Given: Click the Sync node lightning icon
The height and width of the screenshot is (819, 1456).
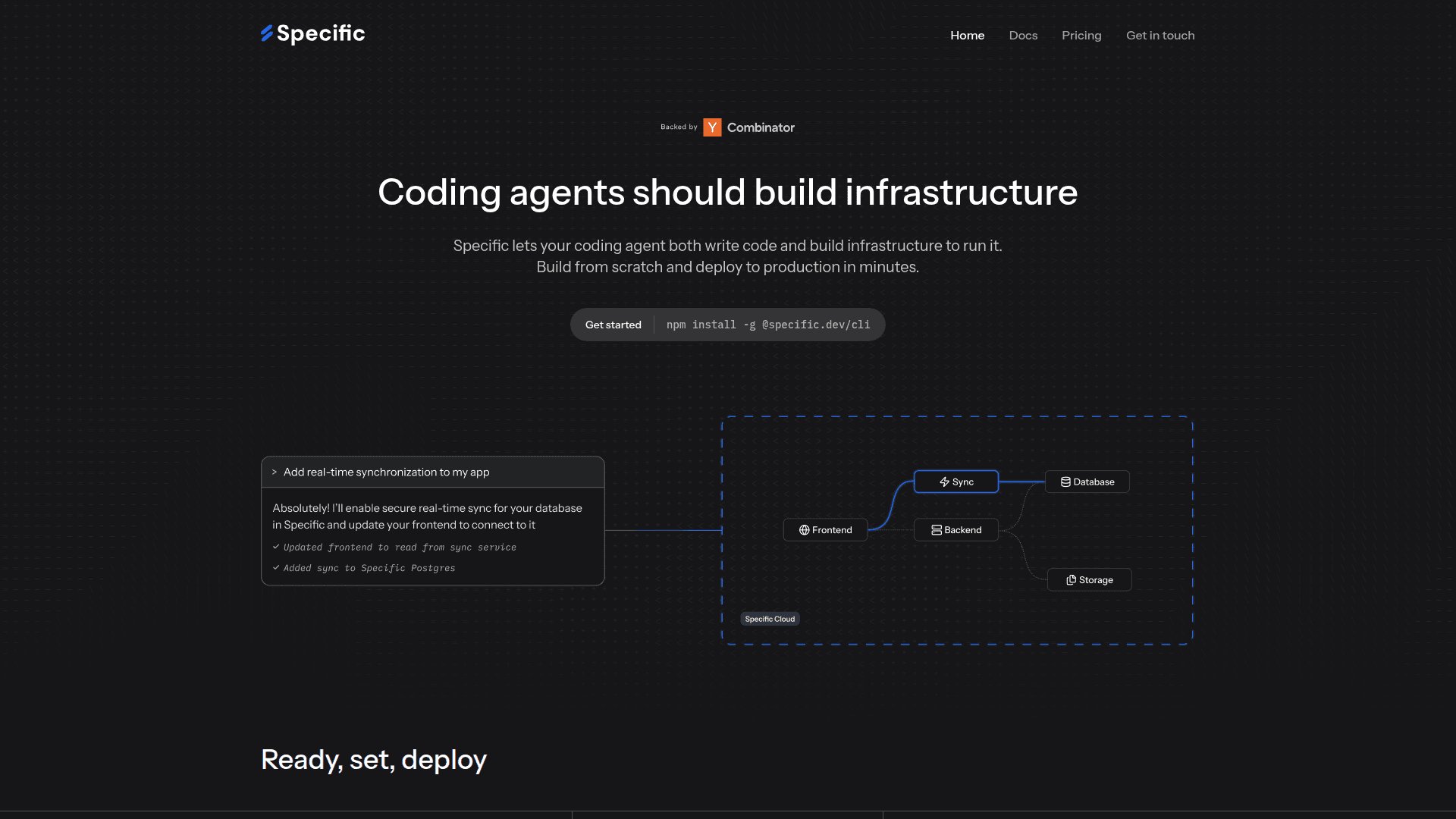Looking at the screenshot, I should click(x=944, y=482).
